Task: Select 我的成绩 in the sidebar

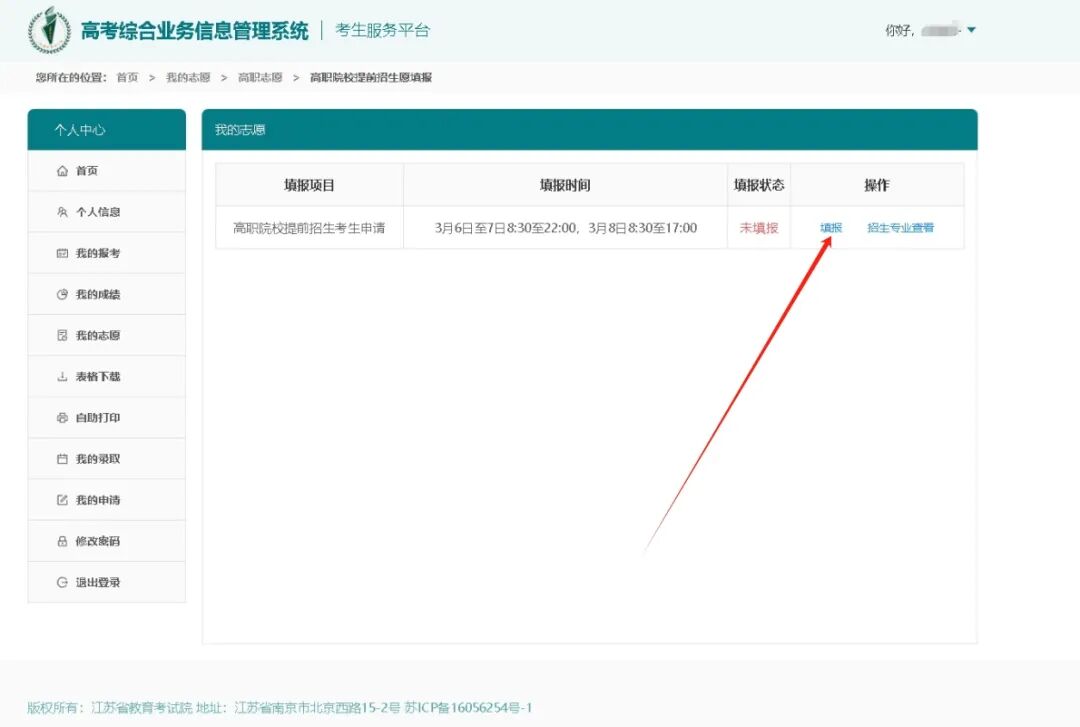Action: coord(107,294)
